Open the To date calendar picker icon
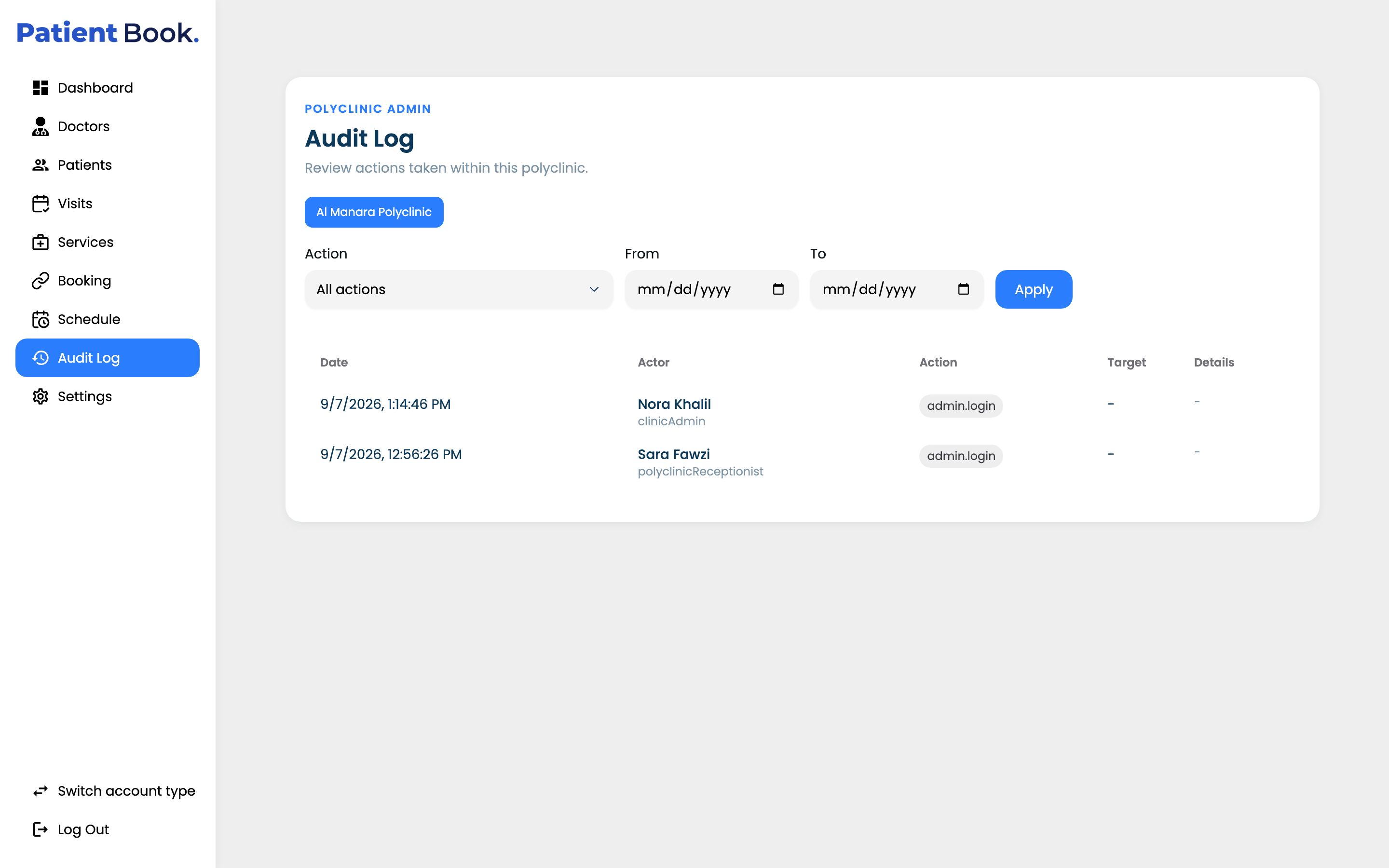The width and height of the screenshot is (1389, 868). (964, 289)
